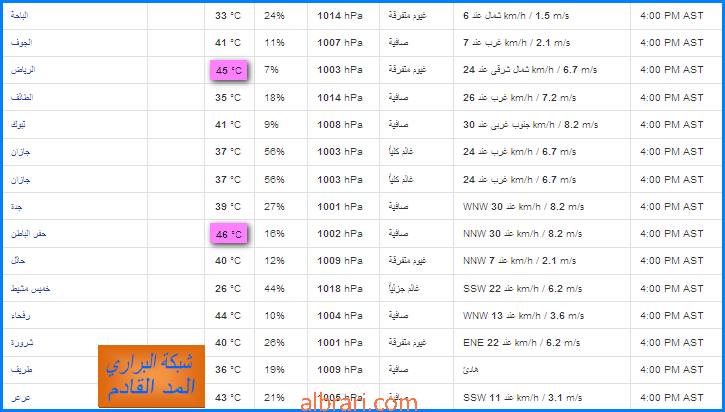Select the NNW 30 km/h wind cell
The height and width of the screenshot is (412, 725).
522,234
